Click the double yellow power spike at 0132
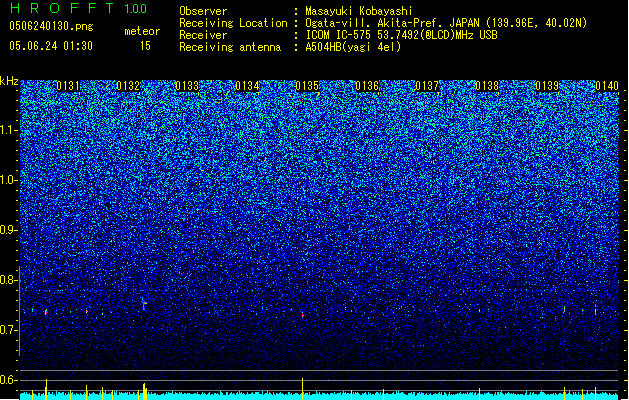This screenshot has width=629, height=400. tap(144, 391)
